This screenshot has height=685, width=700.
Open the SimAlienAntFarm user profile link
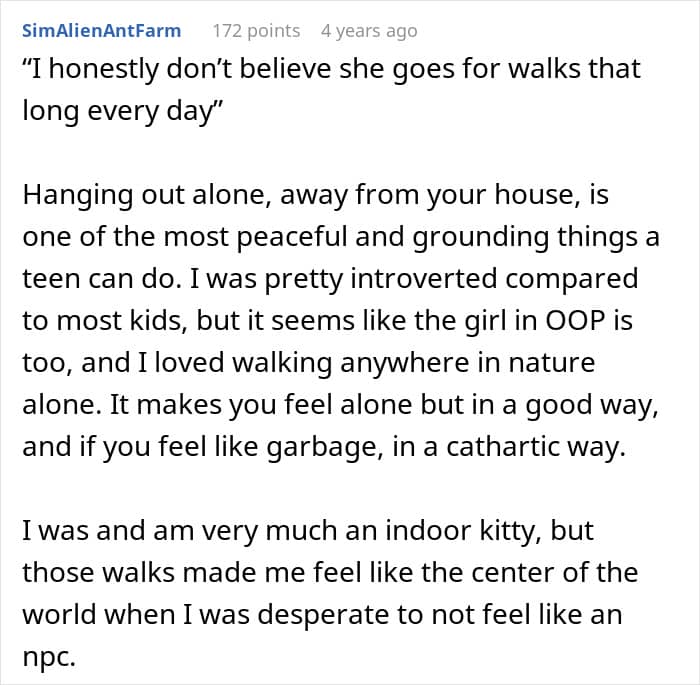click(101, 30)
